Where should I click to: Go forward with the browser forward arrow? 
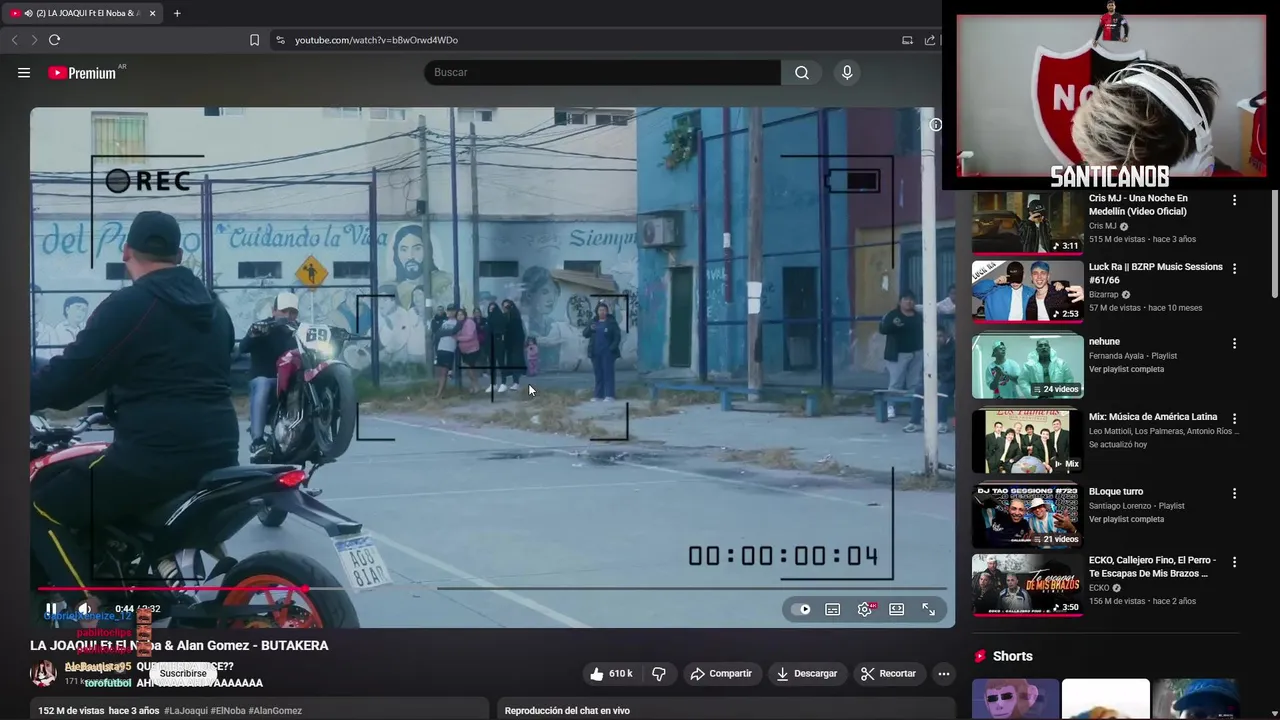34,40
